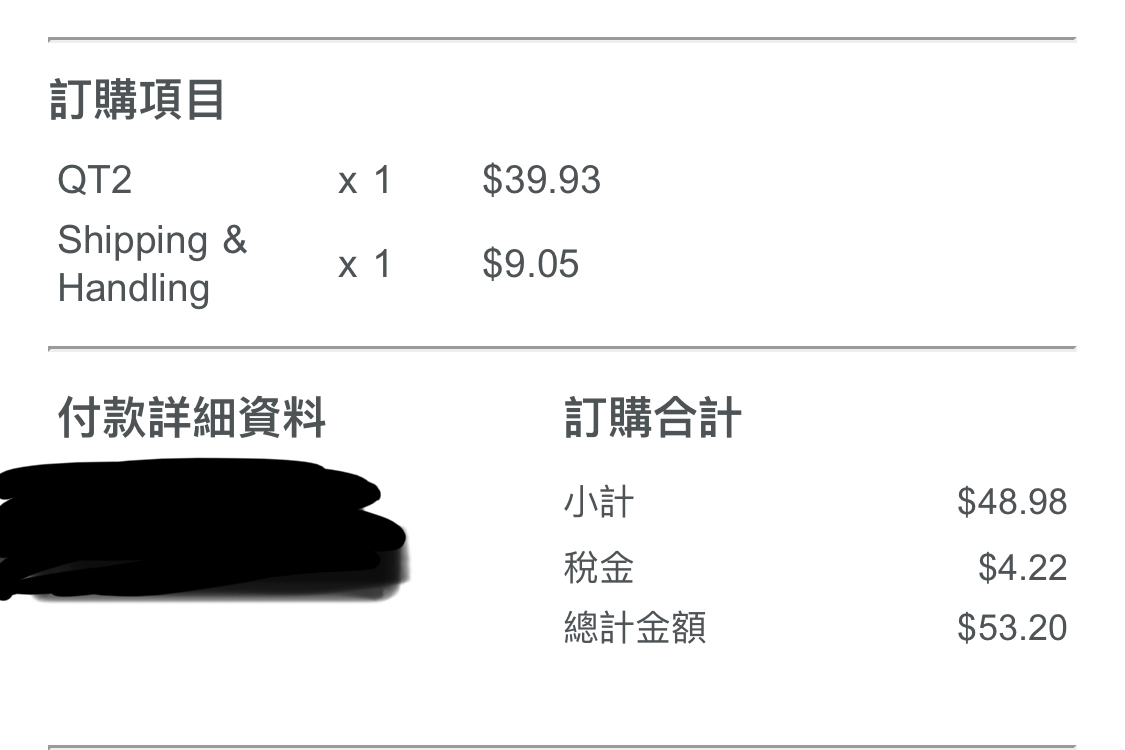Select the $39.93 item price

(x=541, y=180)
